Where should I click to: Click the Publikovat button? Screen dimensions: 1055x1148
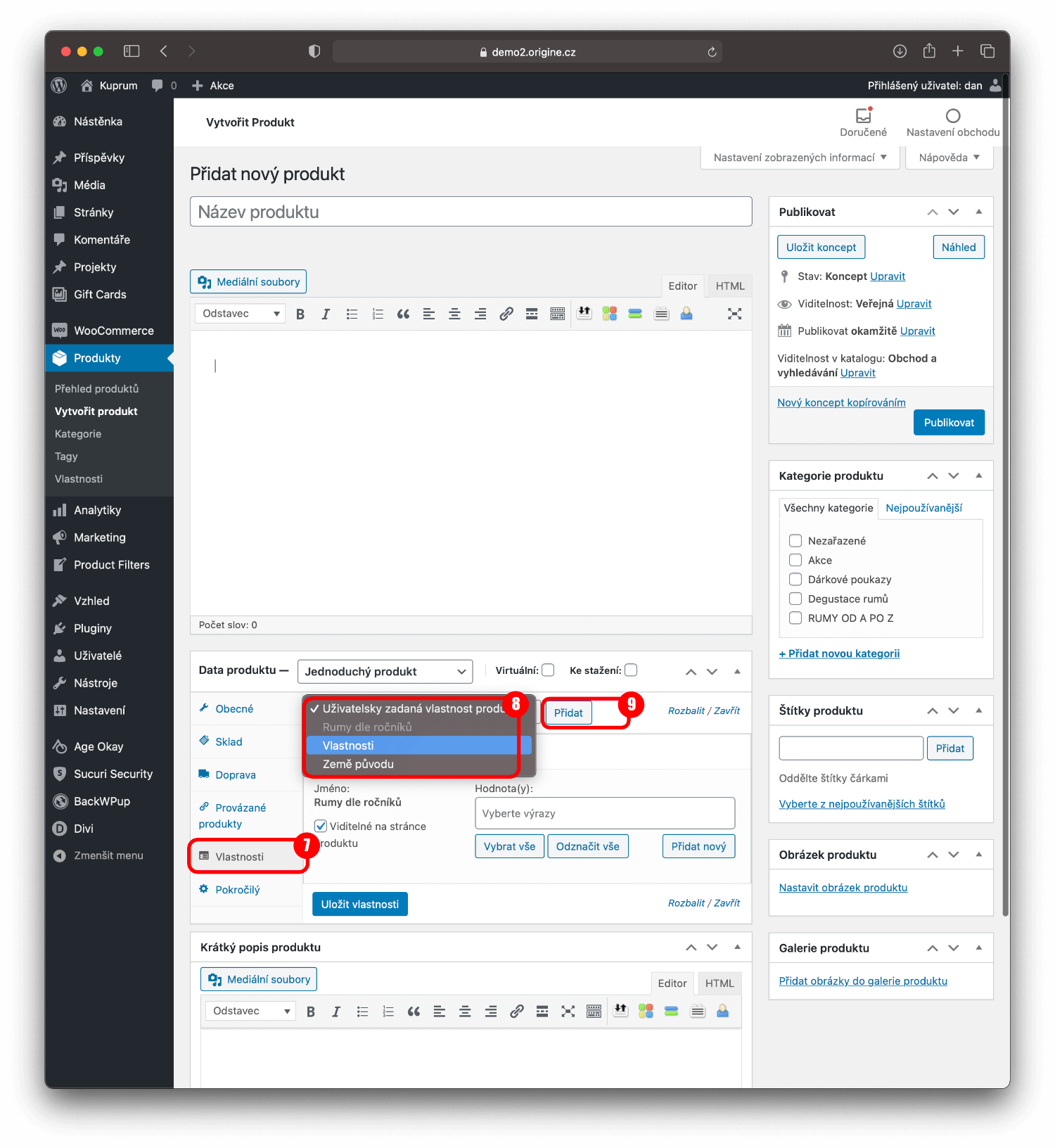tap(948, 423)
